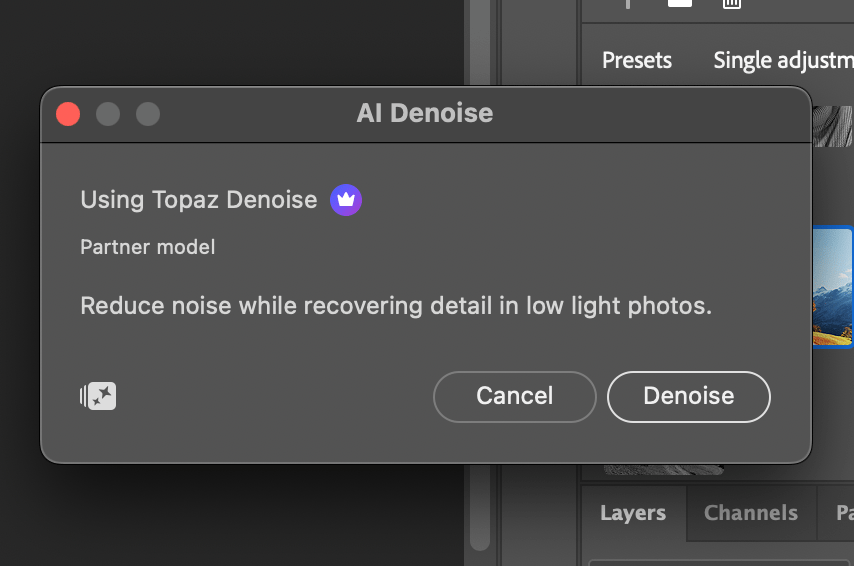
Task: Choose the black-and-white striped preset thumbnail
Action: [832, 126]
